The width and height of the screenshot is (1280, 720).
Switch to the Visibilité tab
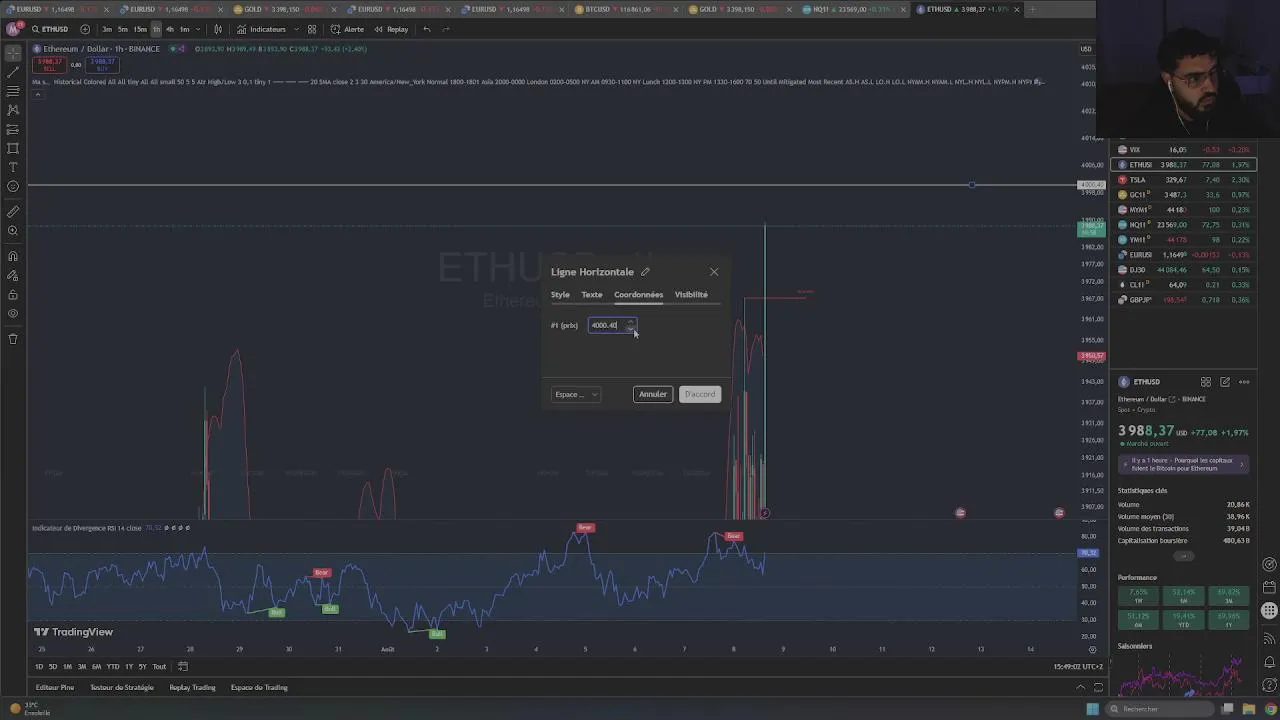[x=691, y=295]
